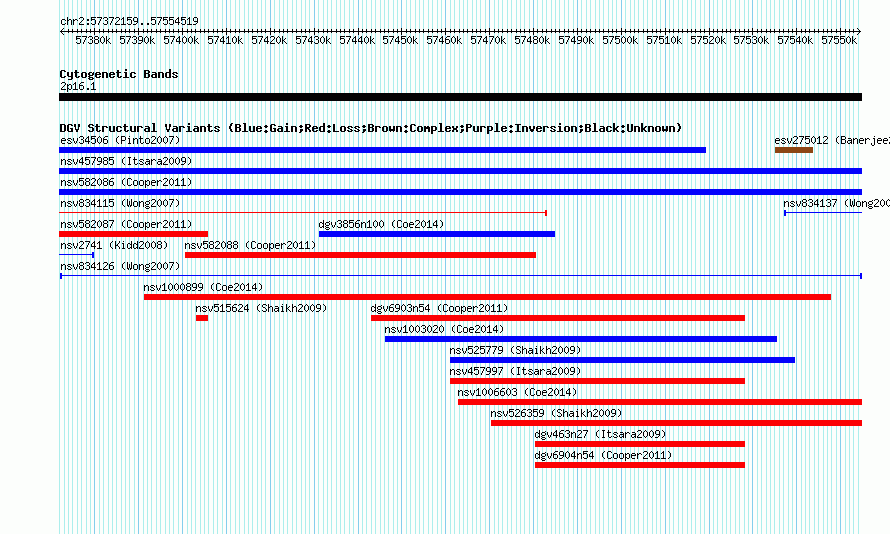
Task: Click the dgv6903n54 (Cooper2011) red bar
Action: coord(558,318)
